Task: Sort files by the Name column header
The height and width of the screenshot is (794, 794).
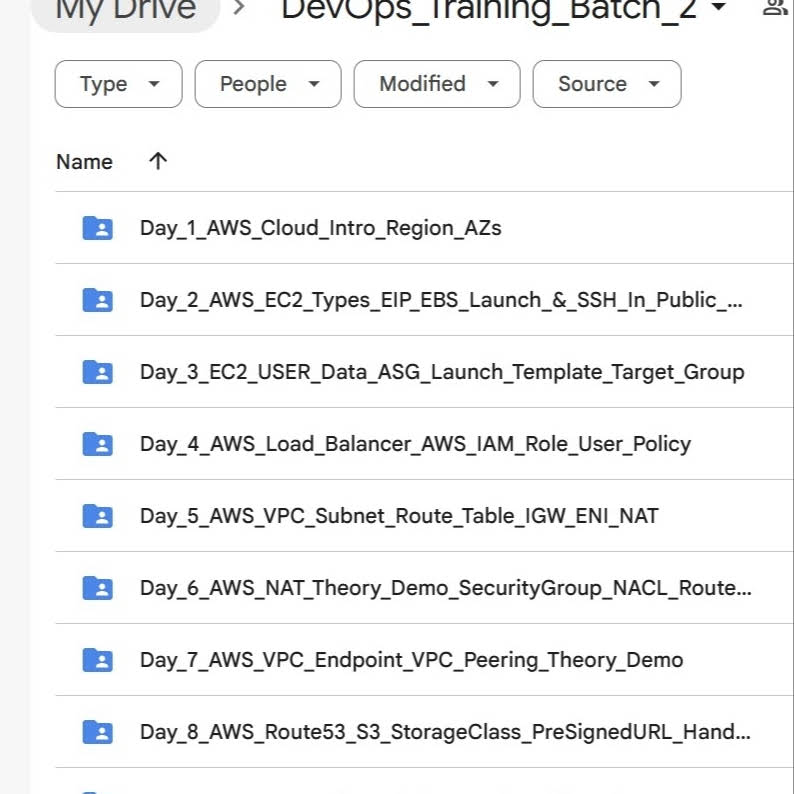Action: pyautogui.click(x=85, y=162)
